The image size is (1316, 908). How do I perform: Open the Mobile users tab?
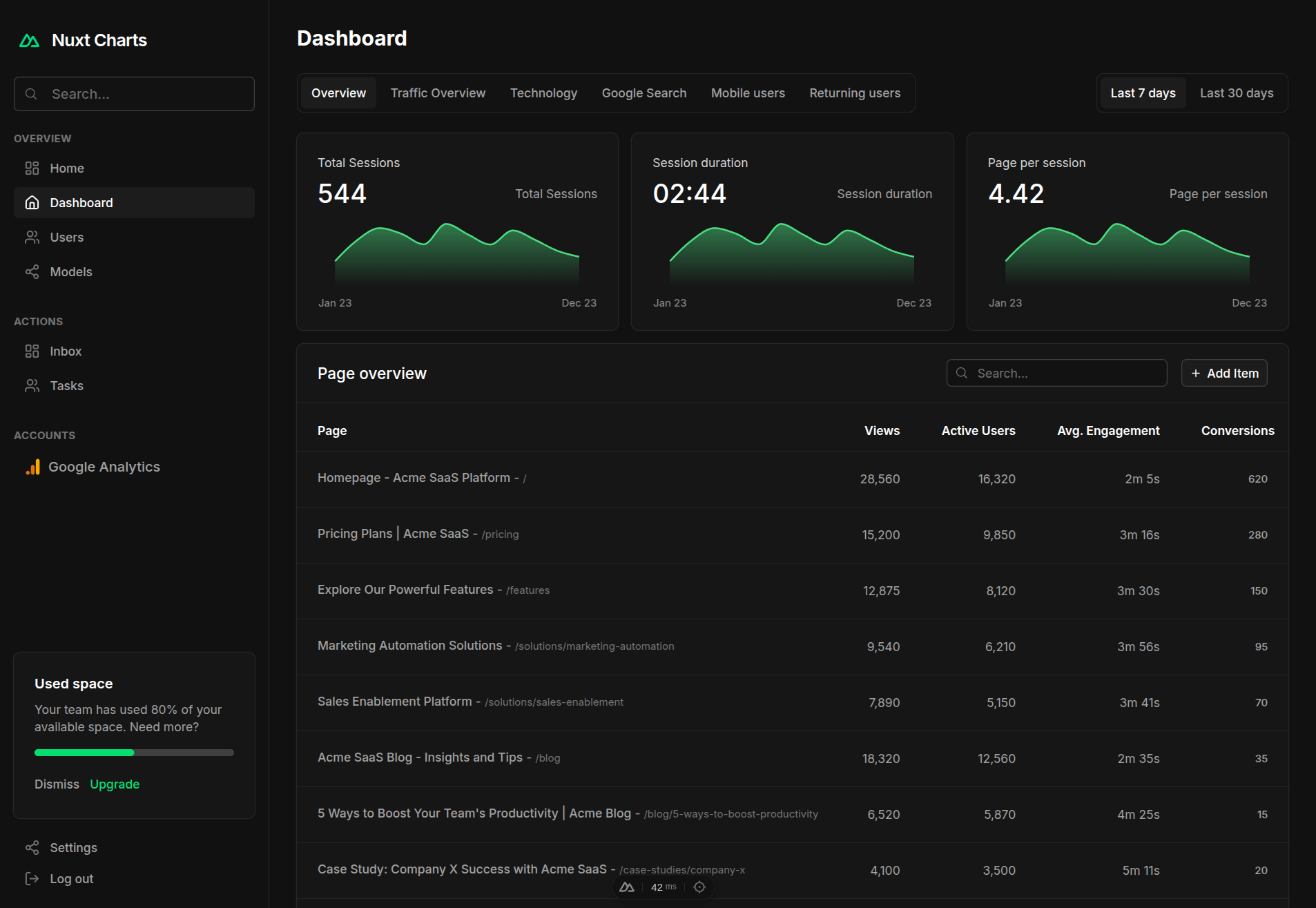(x=748, y=93)
